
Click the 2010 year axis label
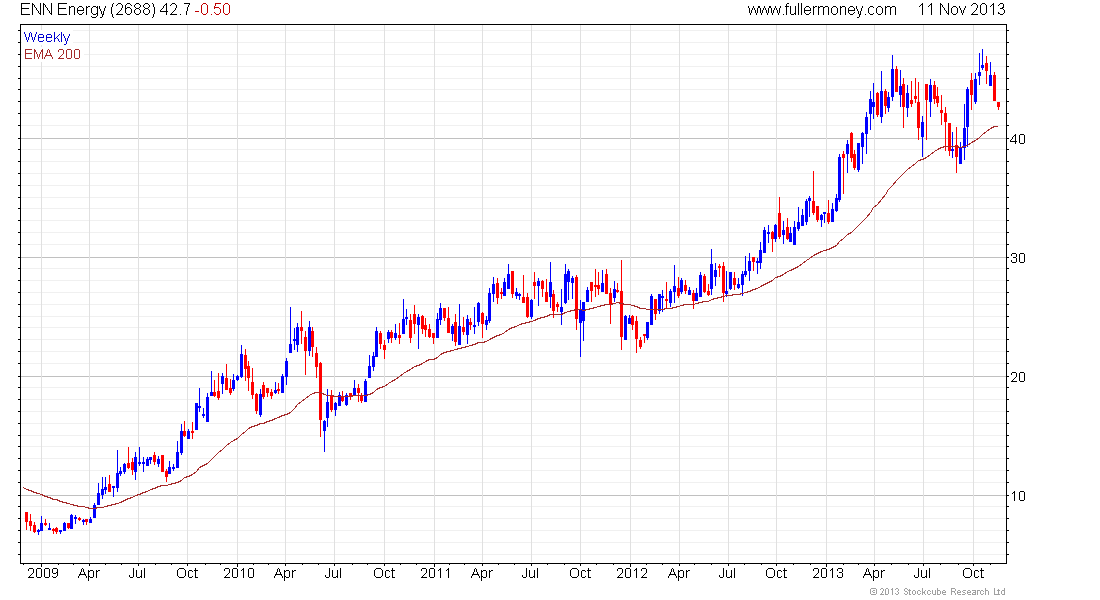(x=239, y=573)
